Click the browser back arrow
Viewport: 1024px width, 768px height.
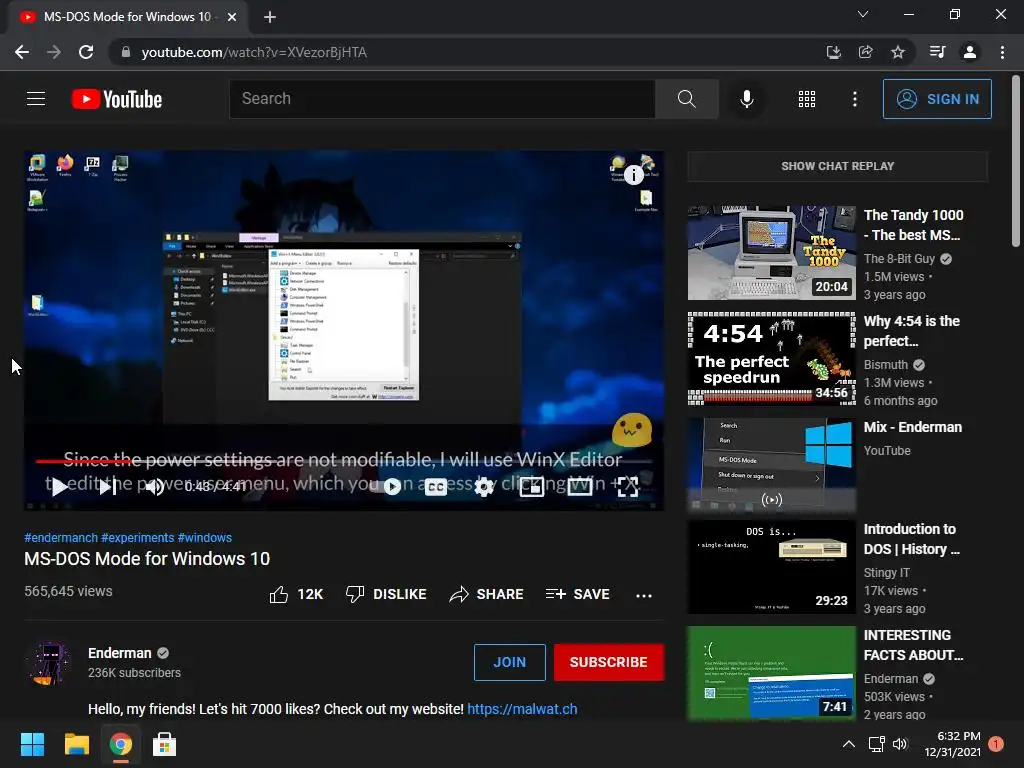click(22, 52)
